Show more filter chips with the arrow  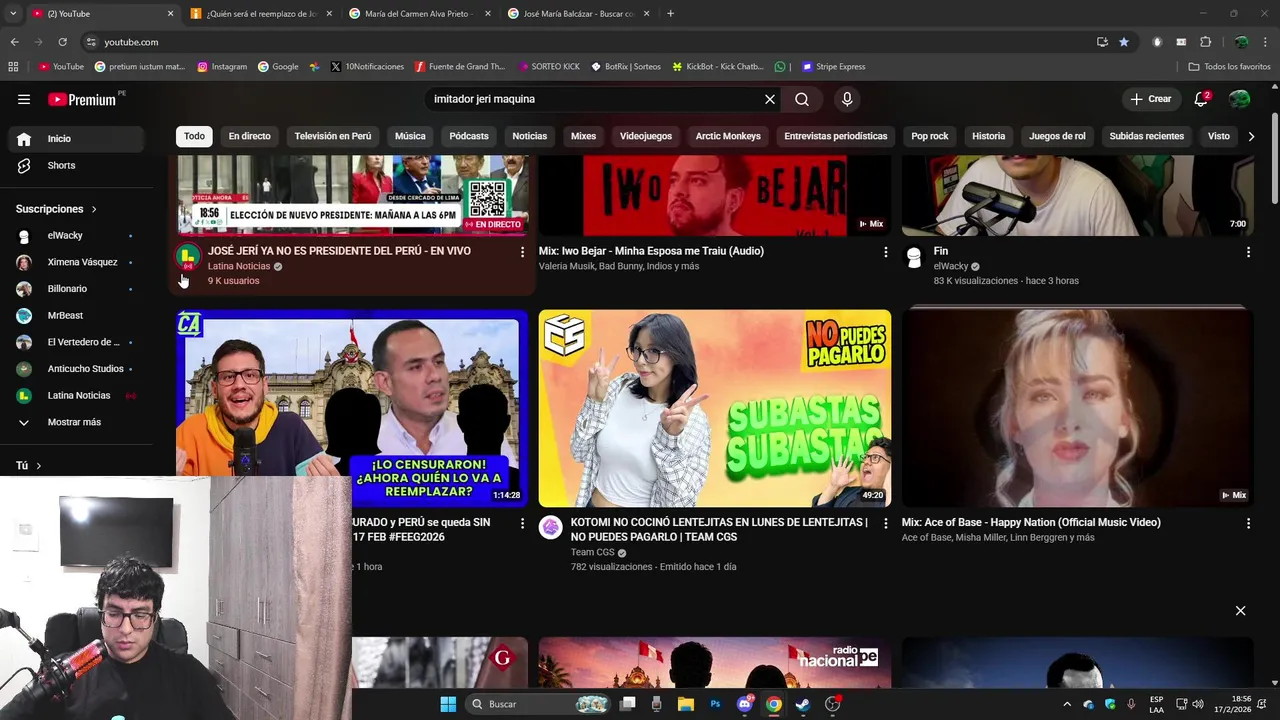tap(1251, 136)
